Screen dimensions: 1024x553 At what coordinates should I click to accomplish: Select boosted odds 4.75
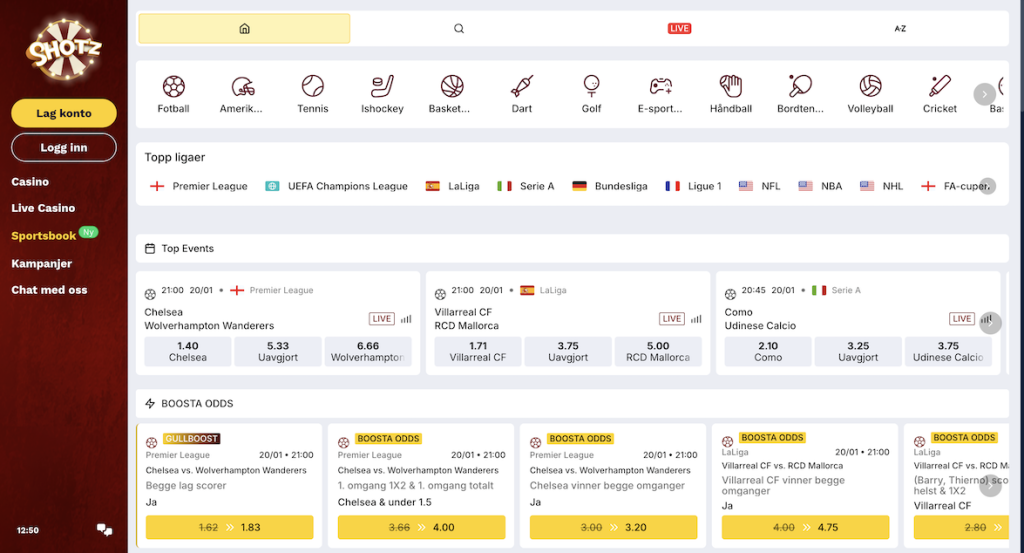coord(805,527)
